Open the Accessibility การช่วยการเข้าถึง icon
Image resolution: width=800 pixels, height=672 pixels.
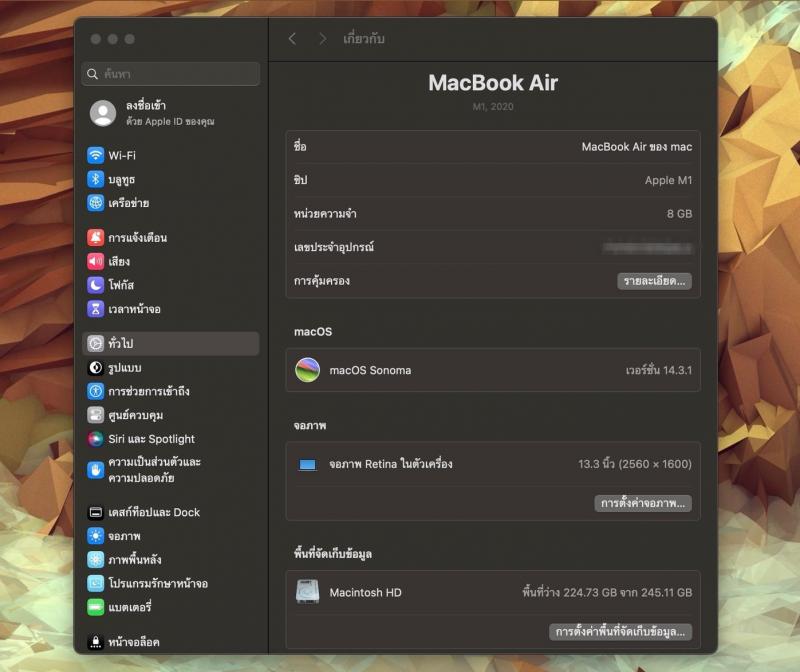[x=95, y=391]
